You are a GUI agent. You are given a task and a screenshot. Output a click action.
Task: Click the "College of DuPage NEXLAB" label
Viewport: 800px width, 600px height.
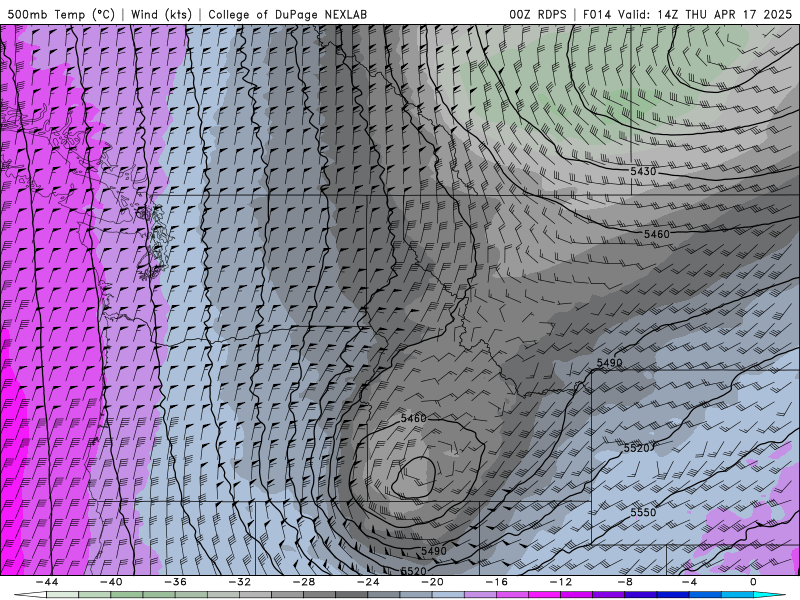click(287, 14)
